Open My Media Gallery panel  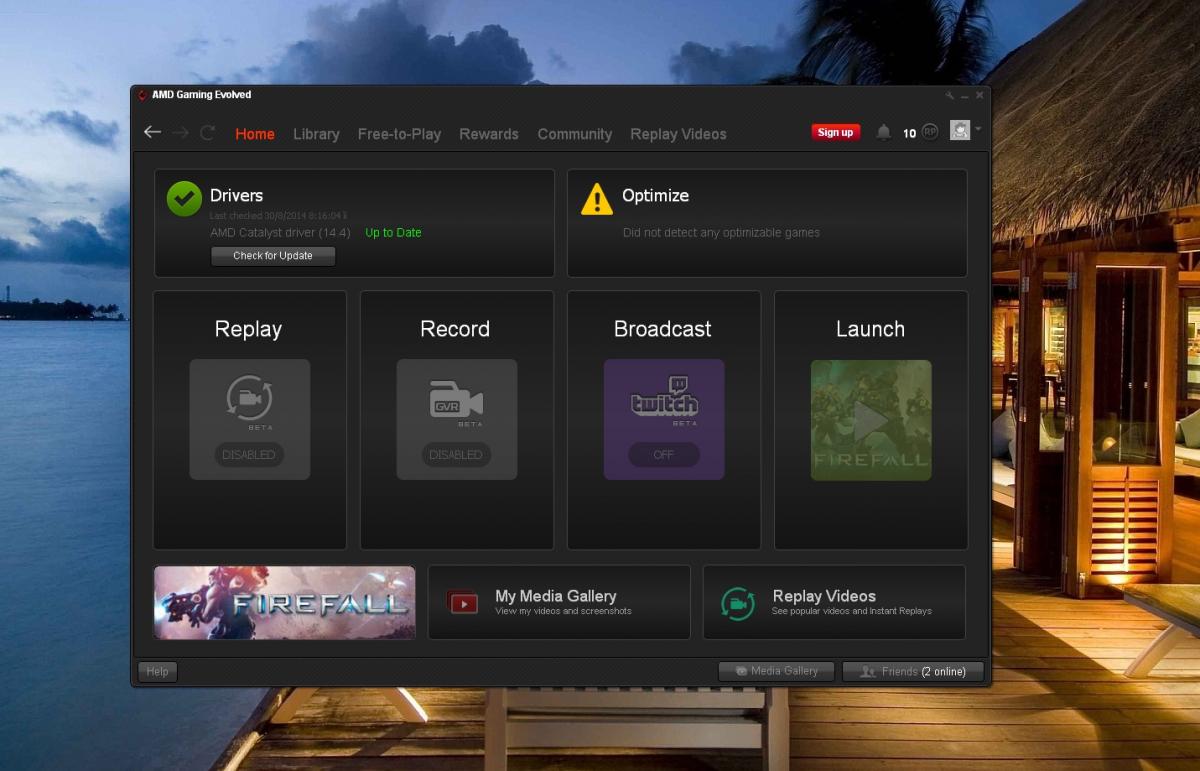(559, 602)
